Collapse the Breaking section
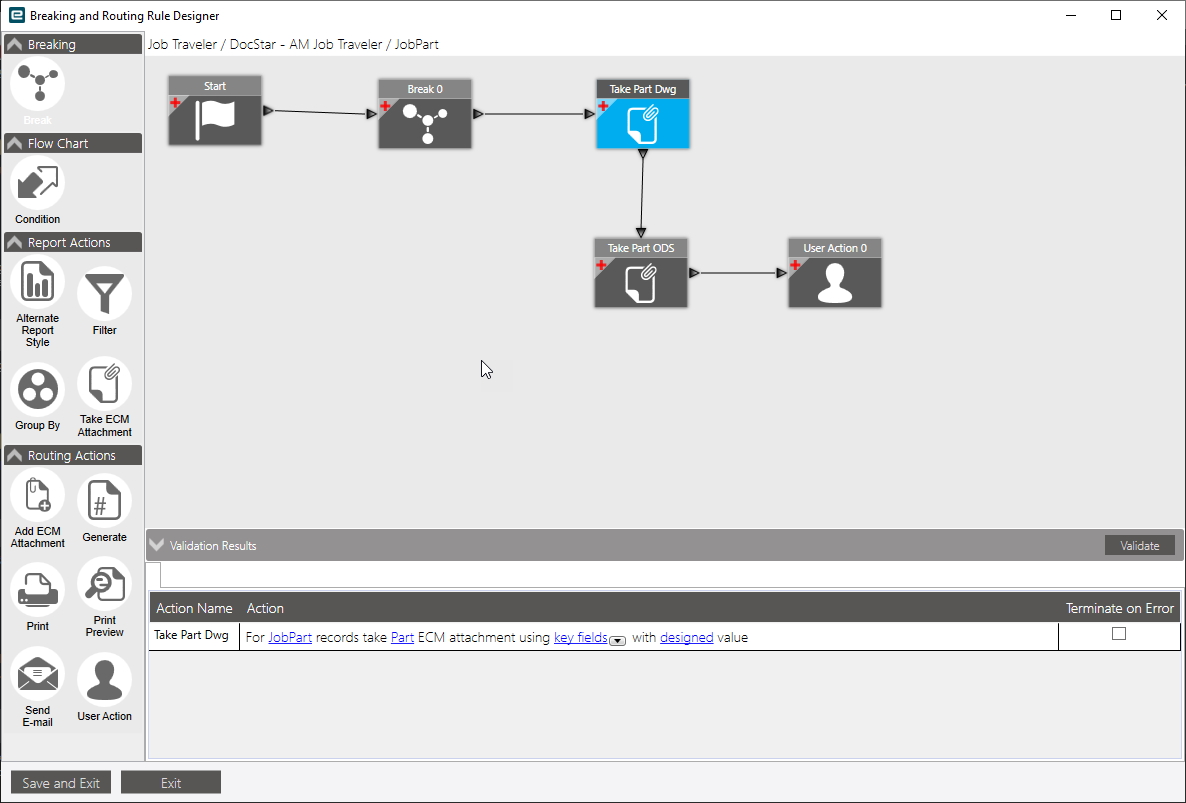The width and height of the screenshot is (1186, 803). click(14, 45)
